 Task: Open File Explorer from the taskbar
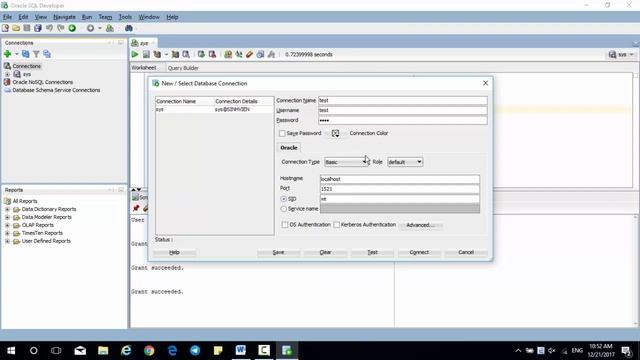point(103,350)
